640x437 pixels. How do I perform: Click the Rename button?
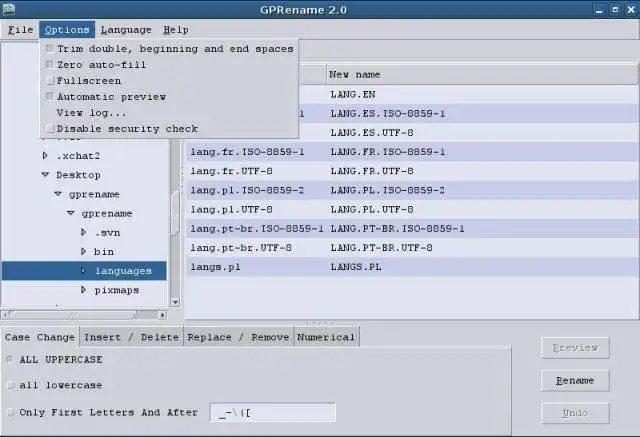[x=575, y=380]
